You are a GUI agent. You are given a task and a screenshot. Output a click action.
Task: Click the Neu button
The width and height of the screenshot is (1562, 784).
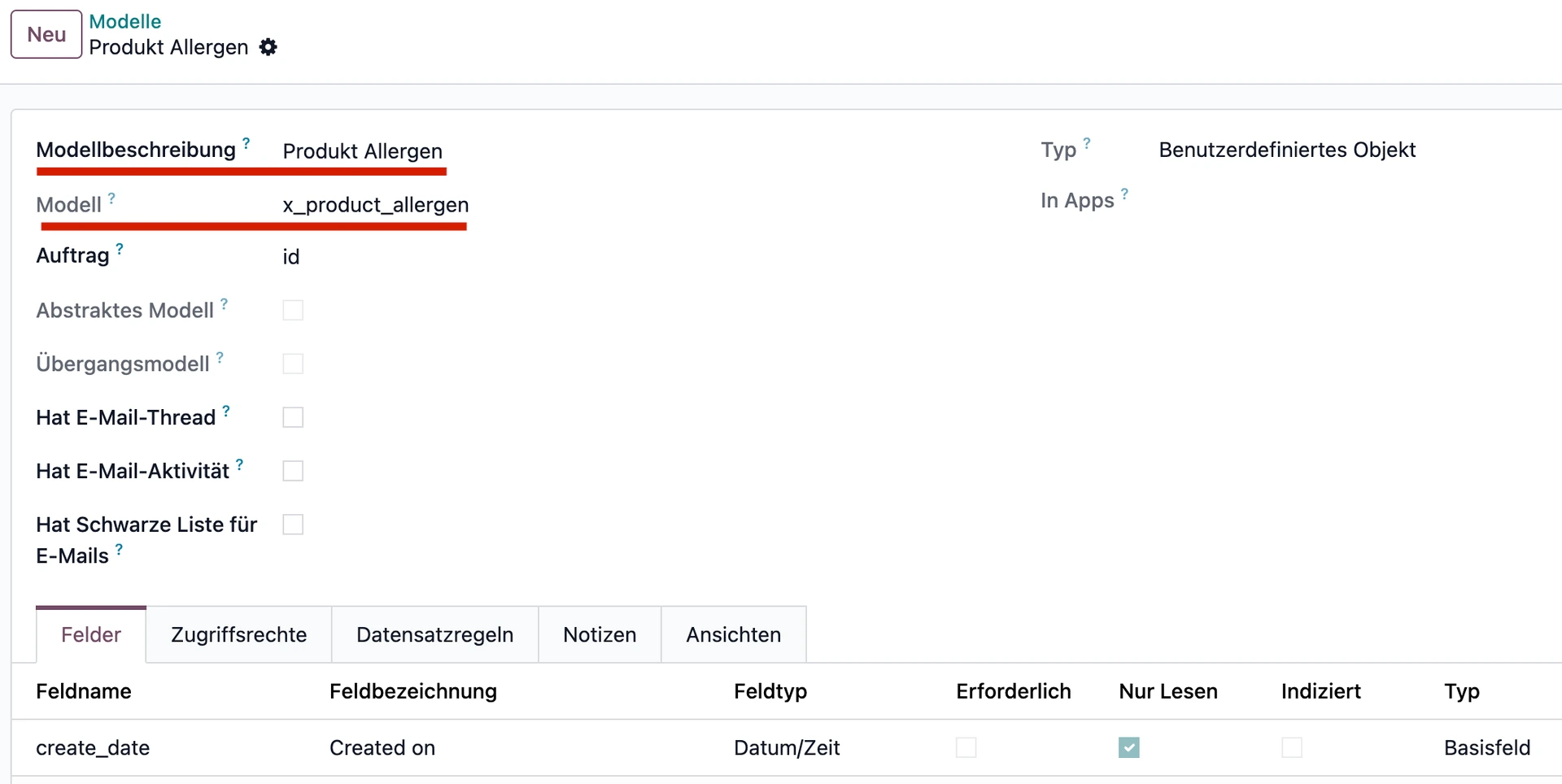click(46, 34)
